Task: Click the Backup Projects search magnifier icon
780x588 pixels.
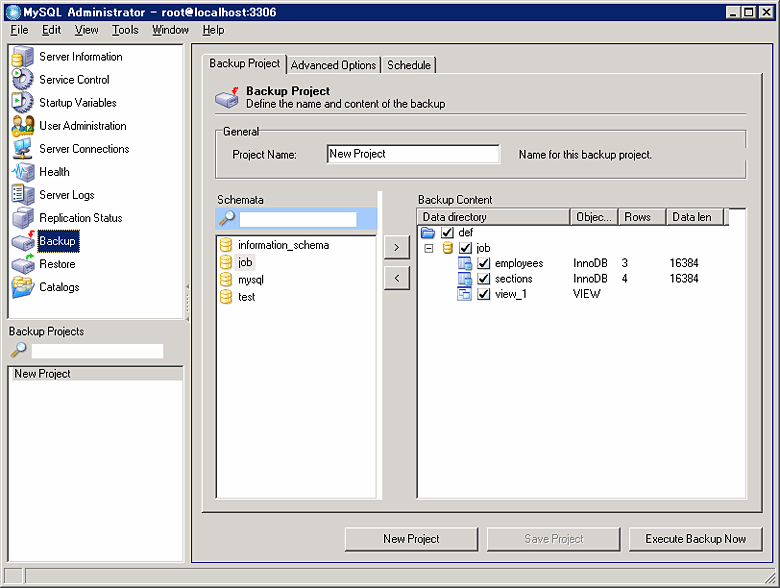Action: 19,350
